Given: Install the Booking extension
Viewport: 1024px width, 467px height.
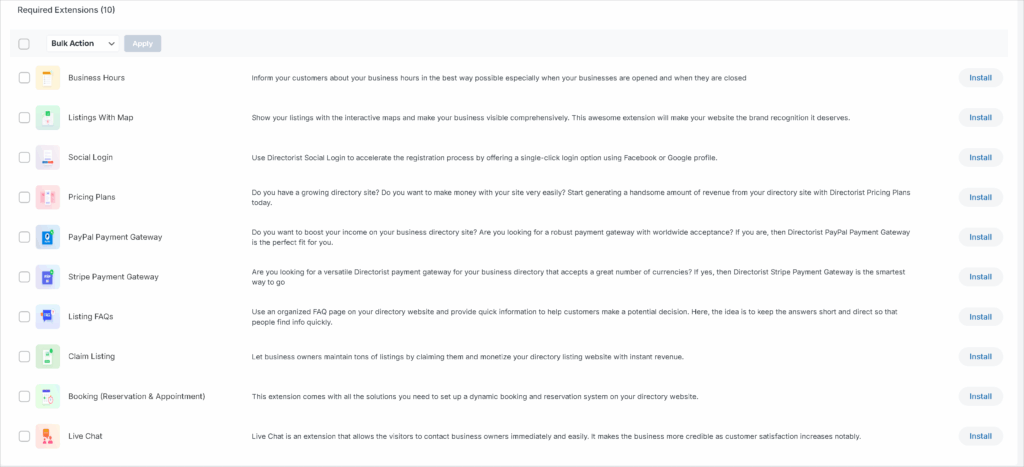Looking at the screenshot, I should tap(980, 396).
